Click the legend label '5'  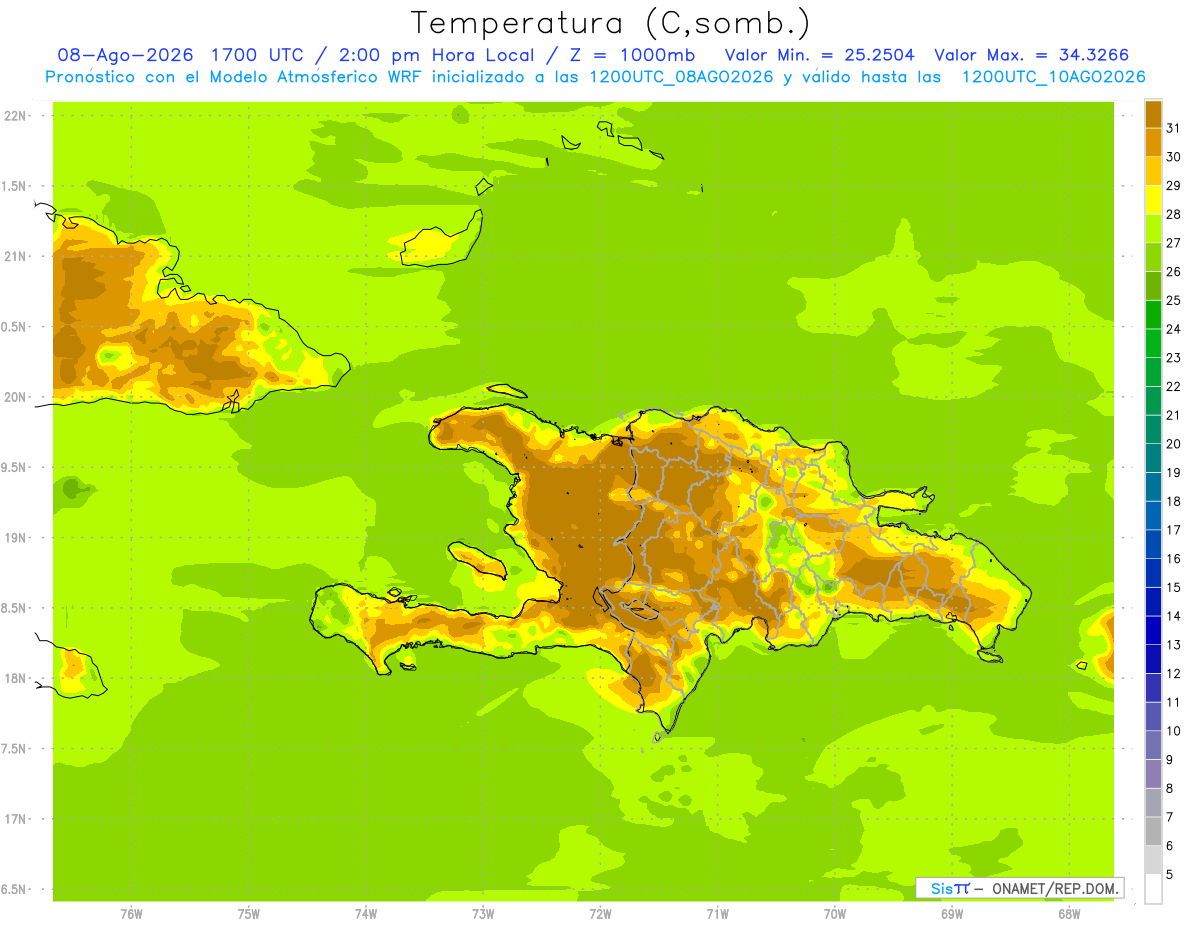click(x=1170, y=874)
